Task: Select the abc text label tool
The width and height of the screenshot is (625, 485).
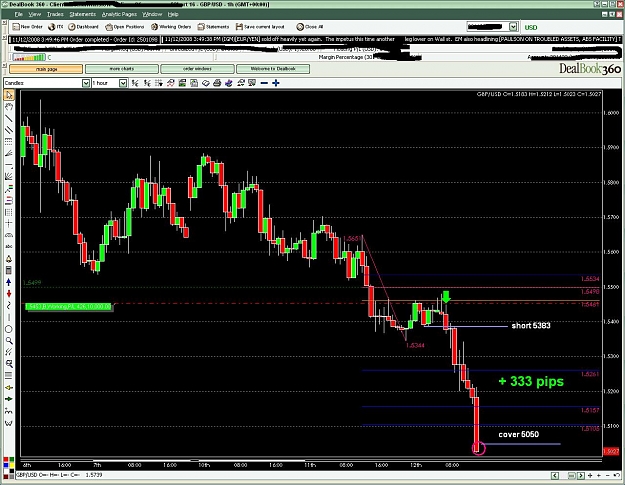Action: click(x=9, y=247)
